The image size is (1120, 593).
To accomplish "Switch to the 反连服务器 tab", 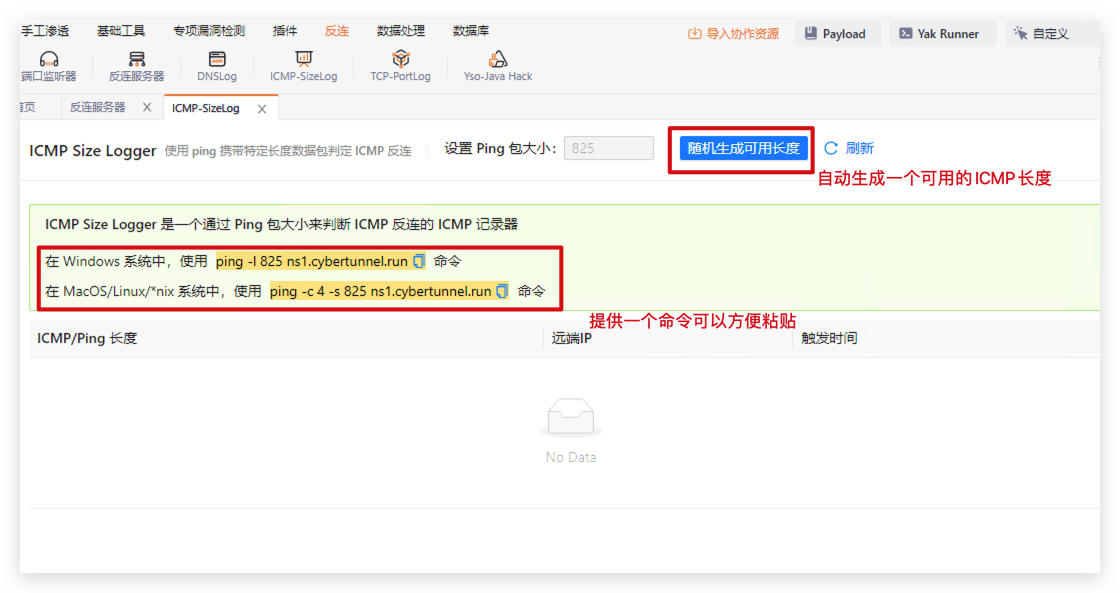I will [x=97, y=107].
